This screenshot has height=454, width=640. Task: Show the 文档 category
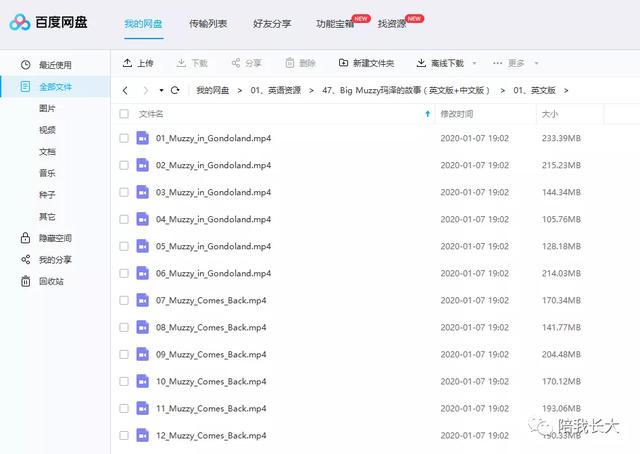[x=47, y=151]
